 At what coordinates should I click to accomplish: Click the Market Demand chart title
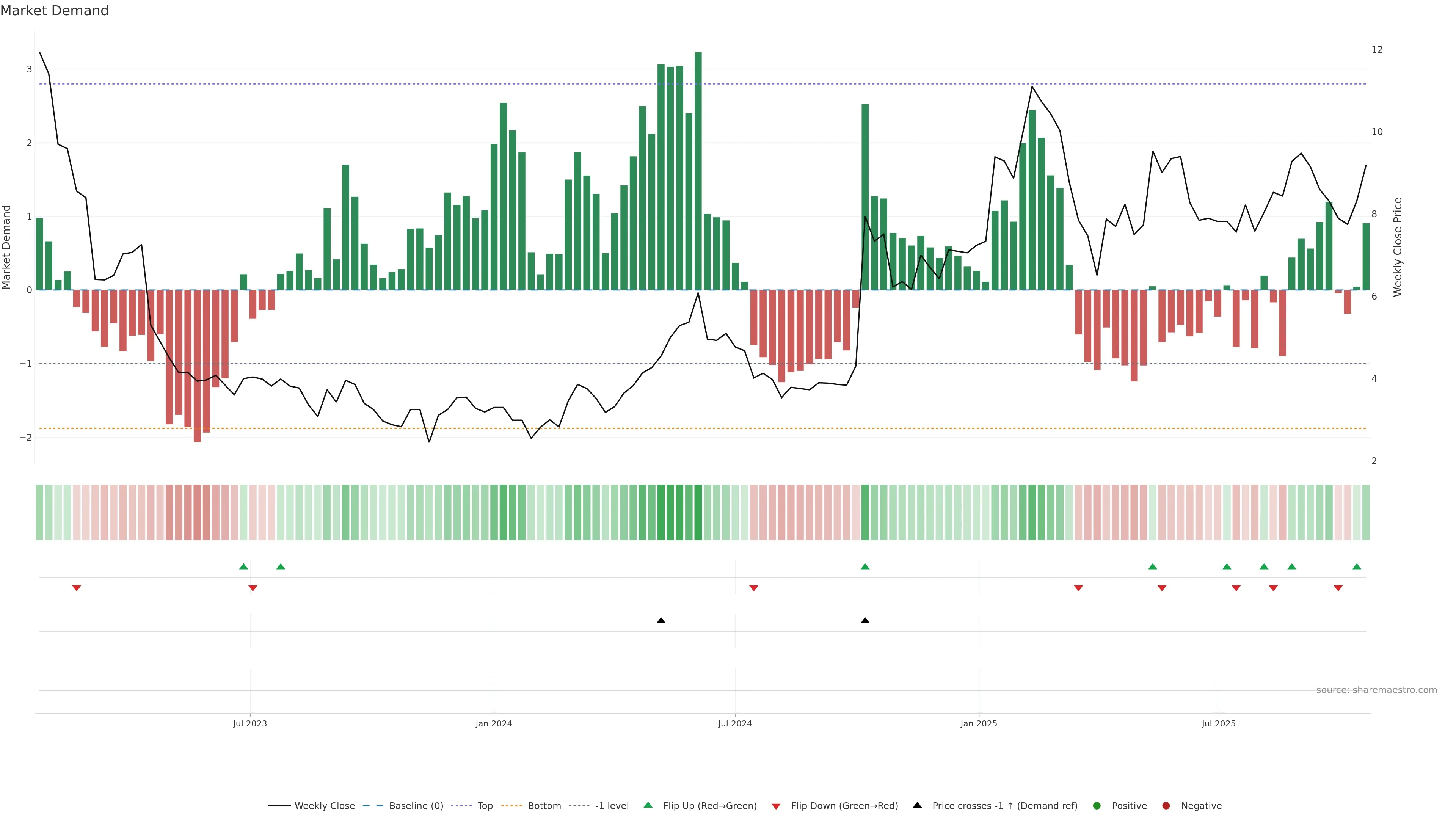(54, 11)
